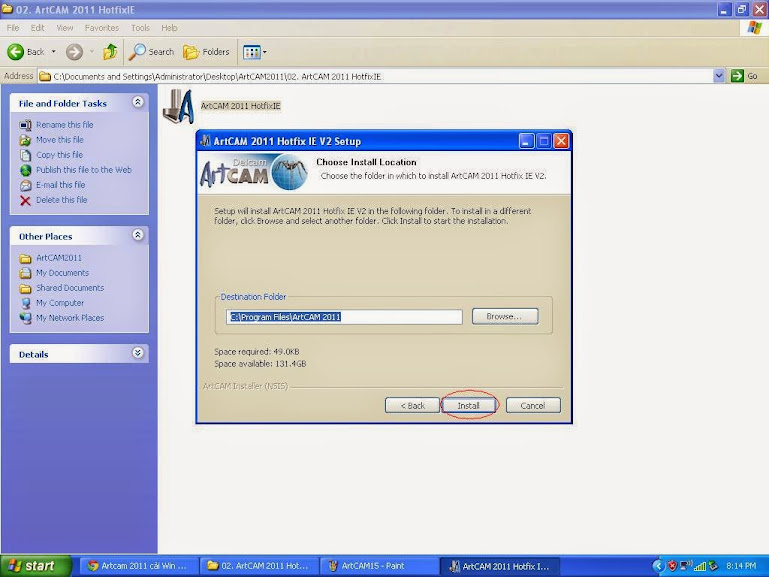Click the Search toolbar button
Viewport: 769px width, 577px height.
[x=152, y=51]
